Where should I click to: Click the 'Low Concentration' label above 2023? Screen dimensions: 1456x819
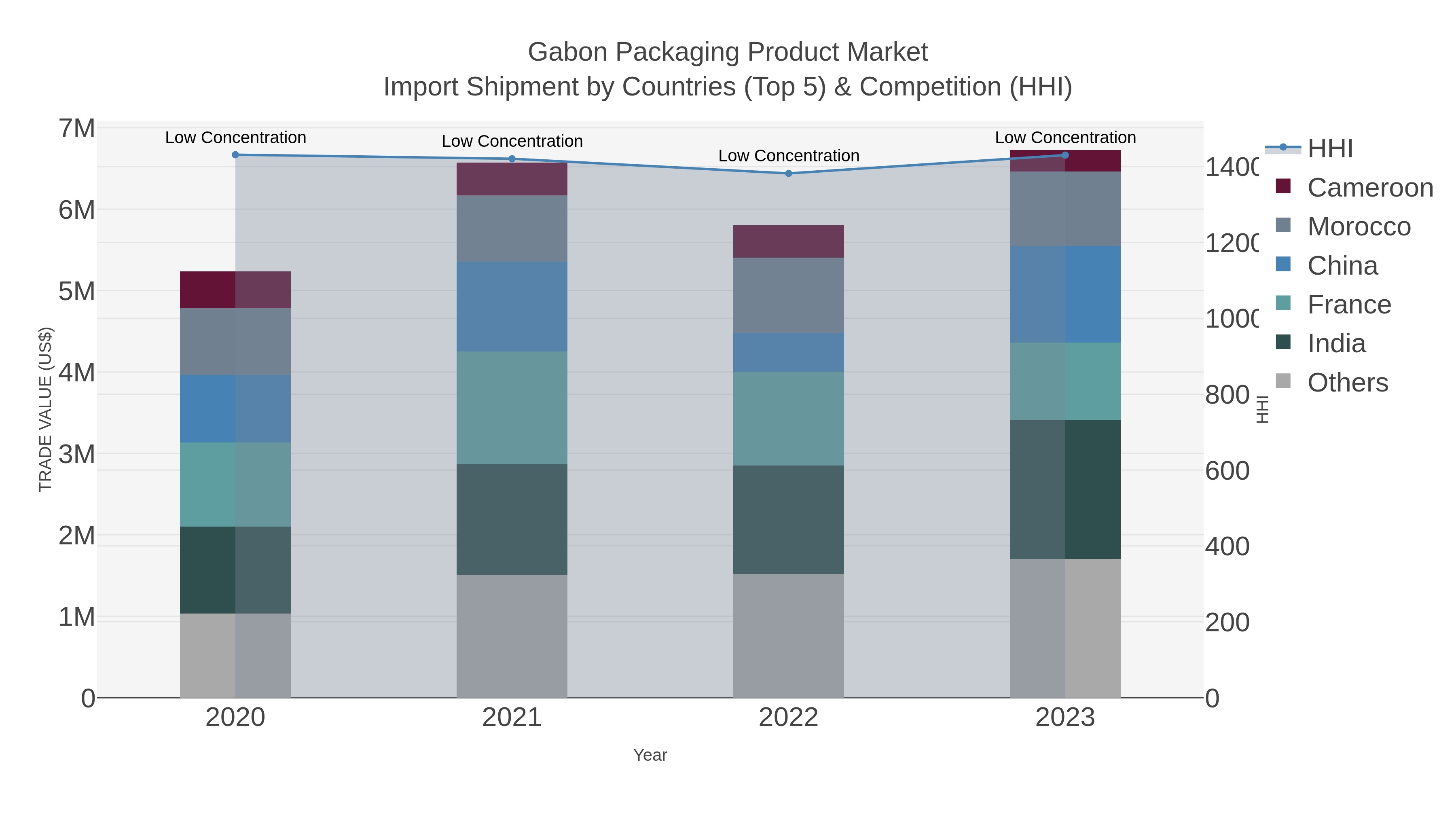coord(1065,138)
